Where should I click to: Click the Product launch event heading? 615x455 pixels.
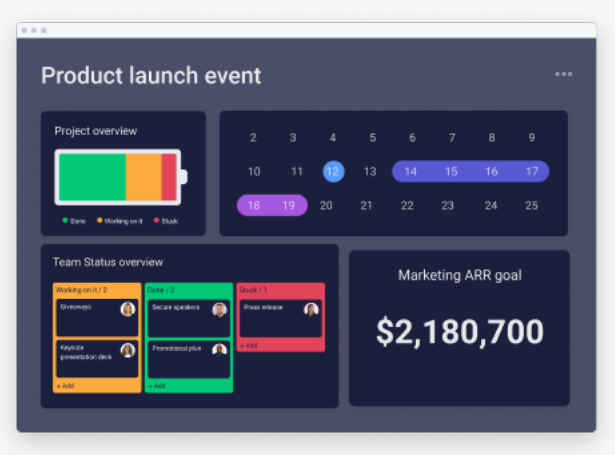(x=151, y=75)
